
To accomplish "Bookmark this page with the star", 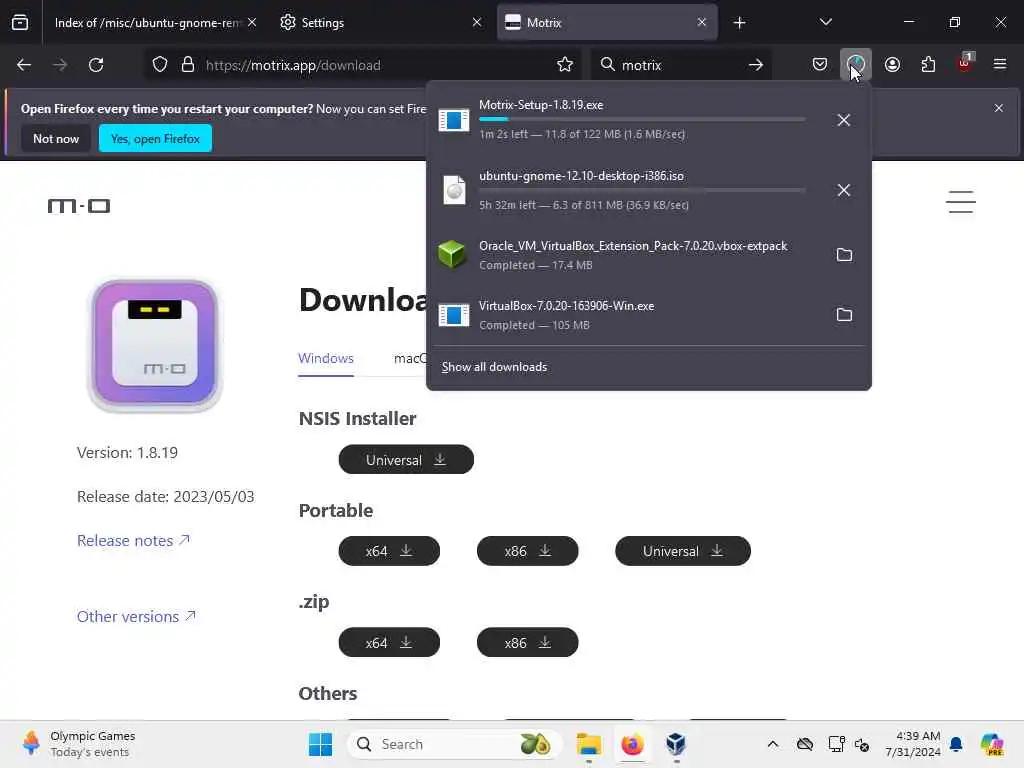I will (x=565, y=65).
